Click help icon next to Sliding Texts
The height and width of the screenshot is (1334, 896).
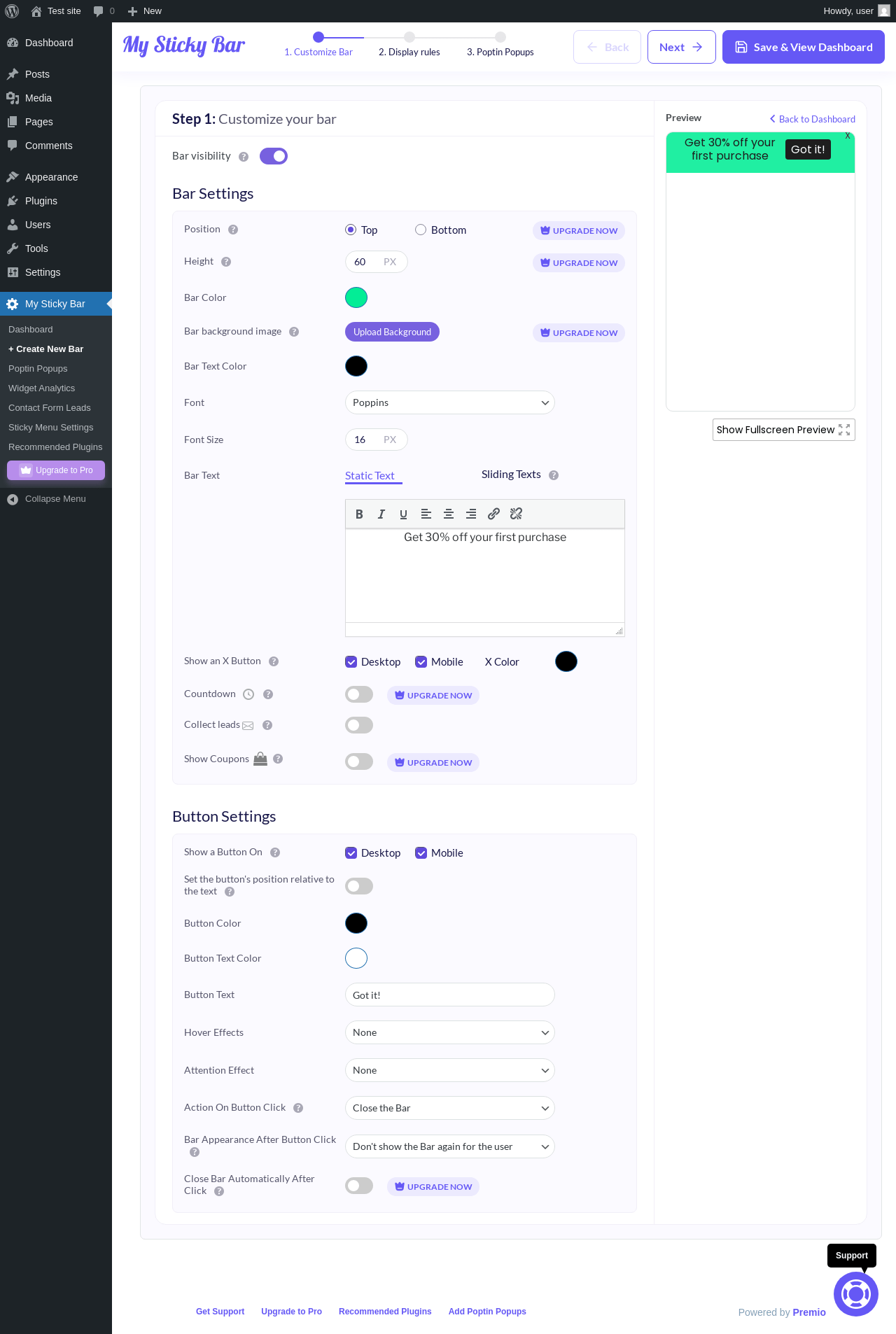click(554, 475)
